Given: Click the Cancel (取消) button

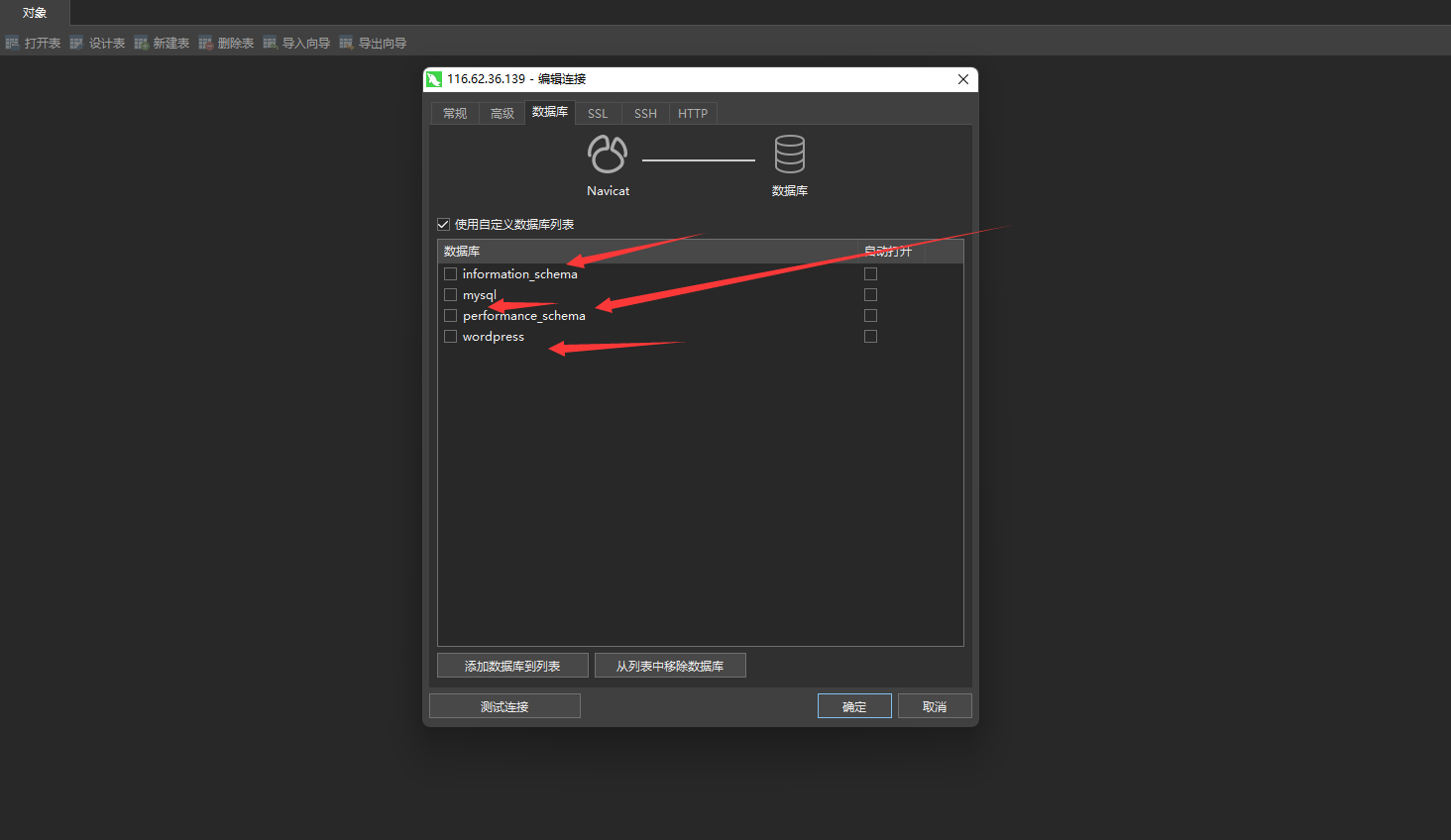Looking at the screenshot, I should click(935, 706).
